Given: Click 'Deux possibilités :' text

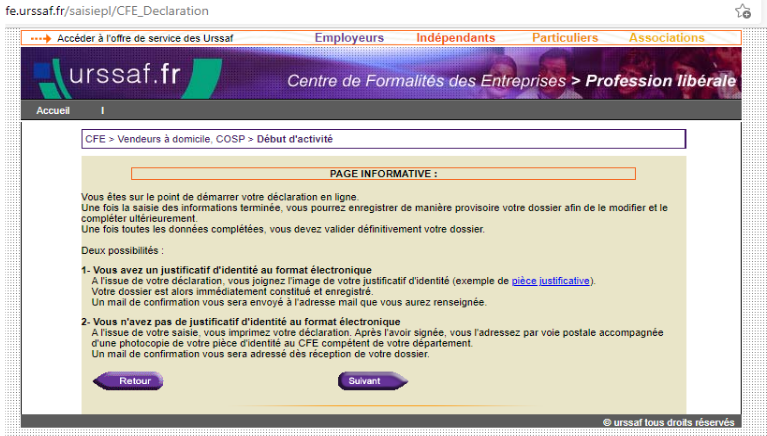Looking at the screenshot, I should [122, 251].
